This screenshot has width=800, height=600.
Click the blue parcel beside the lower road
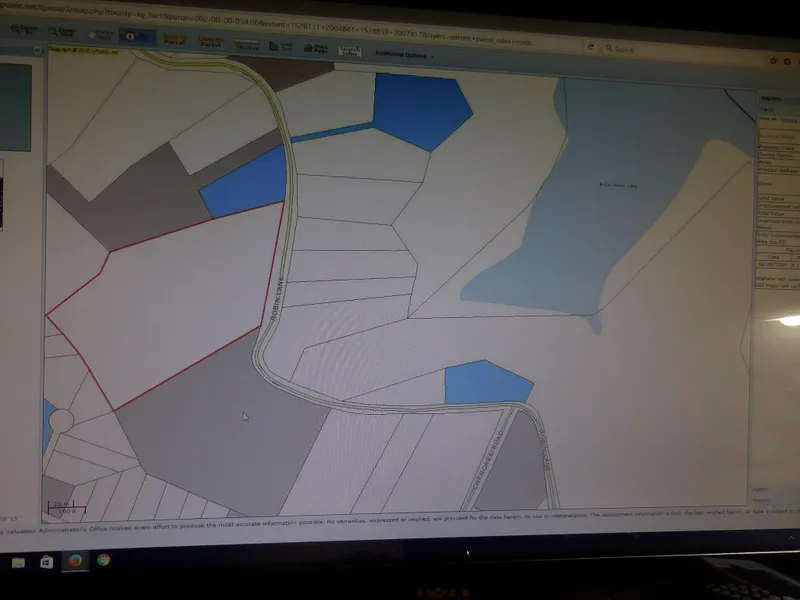(485, 382)
